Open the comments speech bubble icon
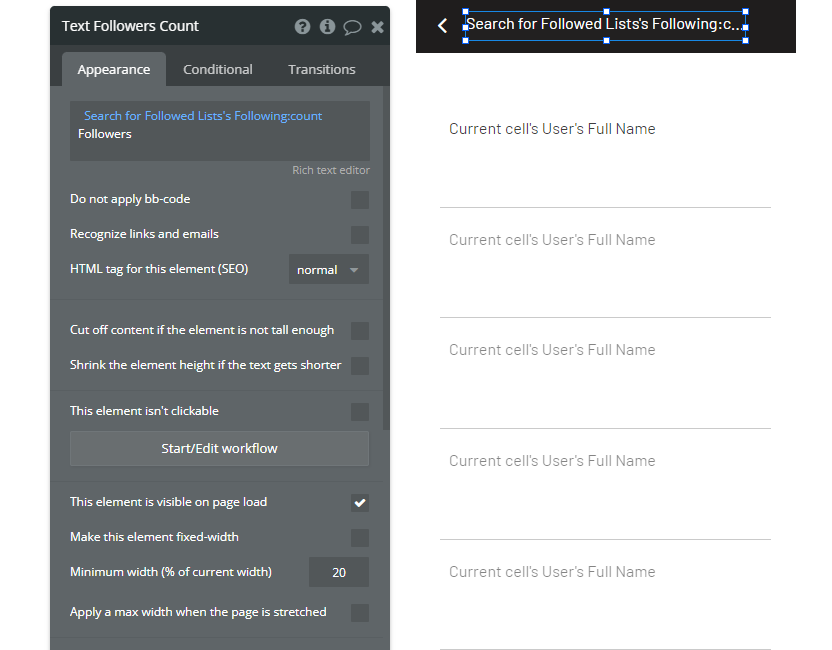Viewport: 832px width, 650px height. pyautogui.click(x=352, y=27)
